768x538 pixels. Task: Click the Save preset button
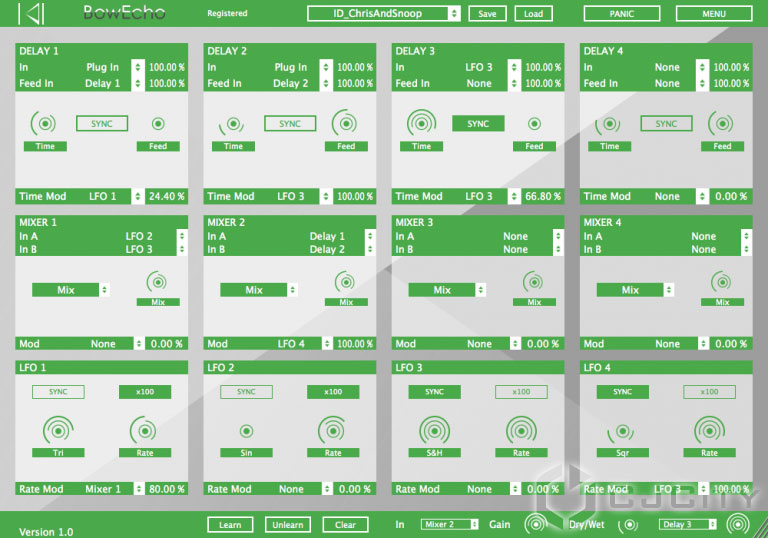point(487,14)
